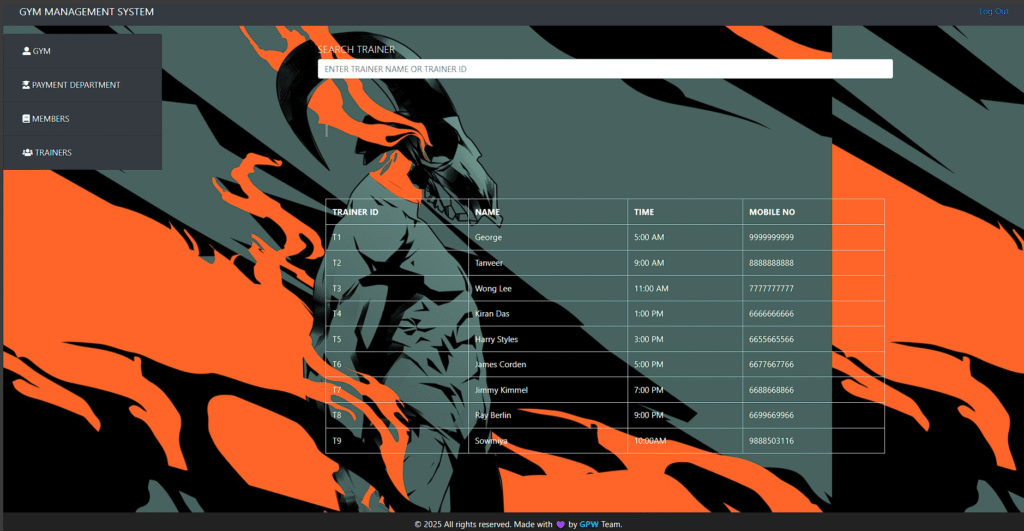
Task: Click Harry Styles' mobile number 6655665566
Action: (771, 340)
